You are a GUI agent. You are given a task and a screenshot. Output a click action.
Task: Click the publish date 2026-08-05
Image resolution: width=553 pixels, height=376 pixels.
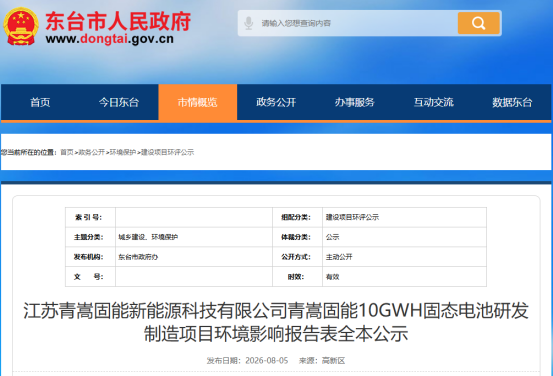(267, 360)
